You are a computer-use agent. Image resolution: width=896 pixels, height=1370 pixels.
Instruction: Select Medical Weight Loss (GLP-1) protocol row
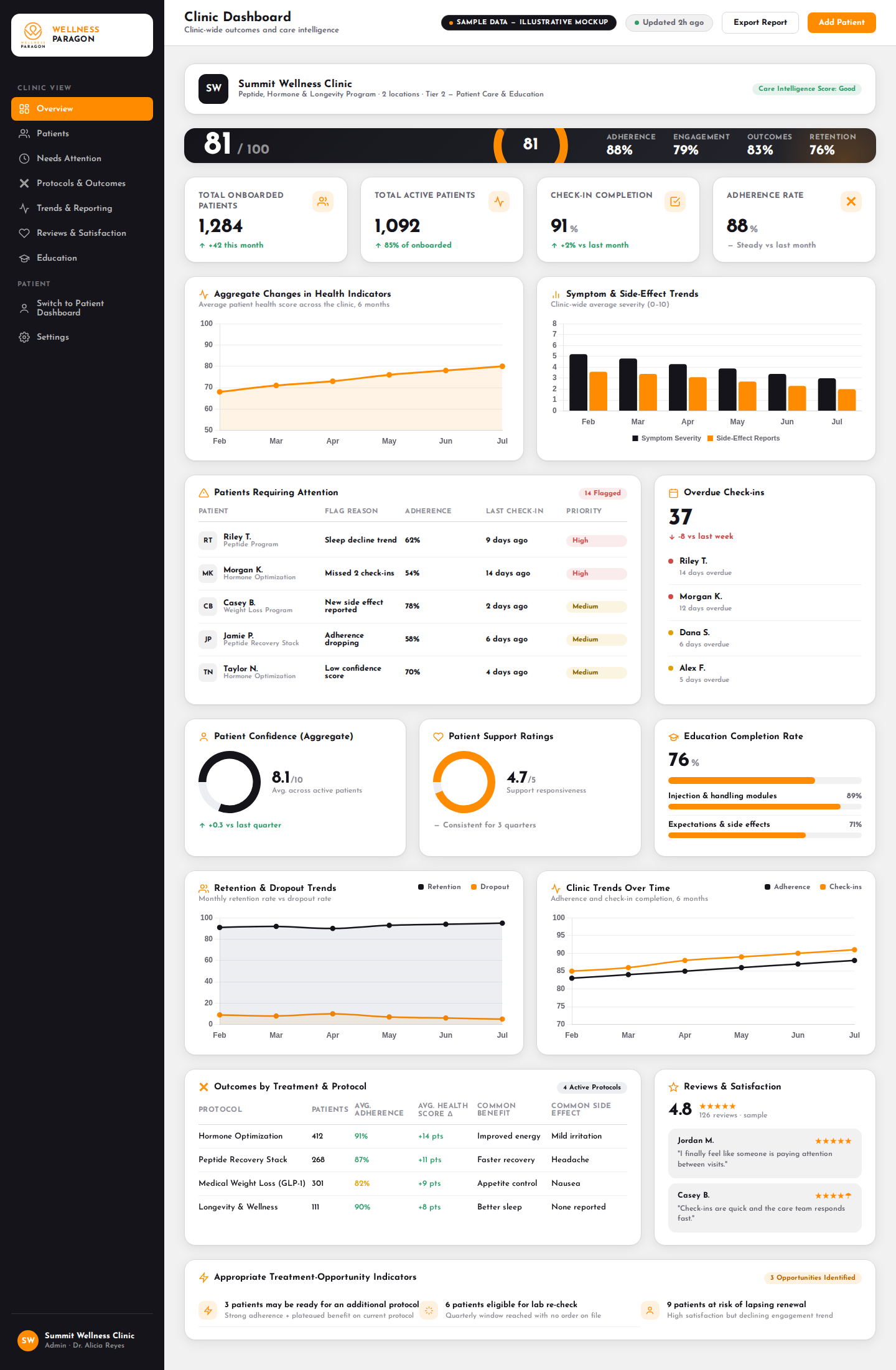(413, 1184)
